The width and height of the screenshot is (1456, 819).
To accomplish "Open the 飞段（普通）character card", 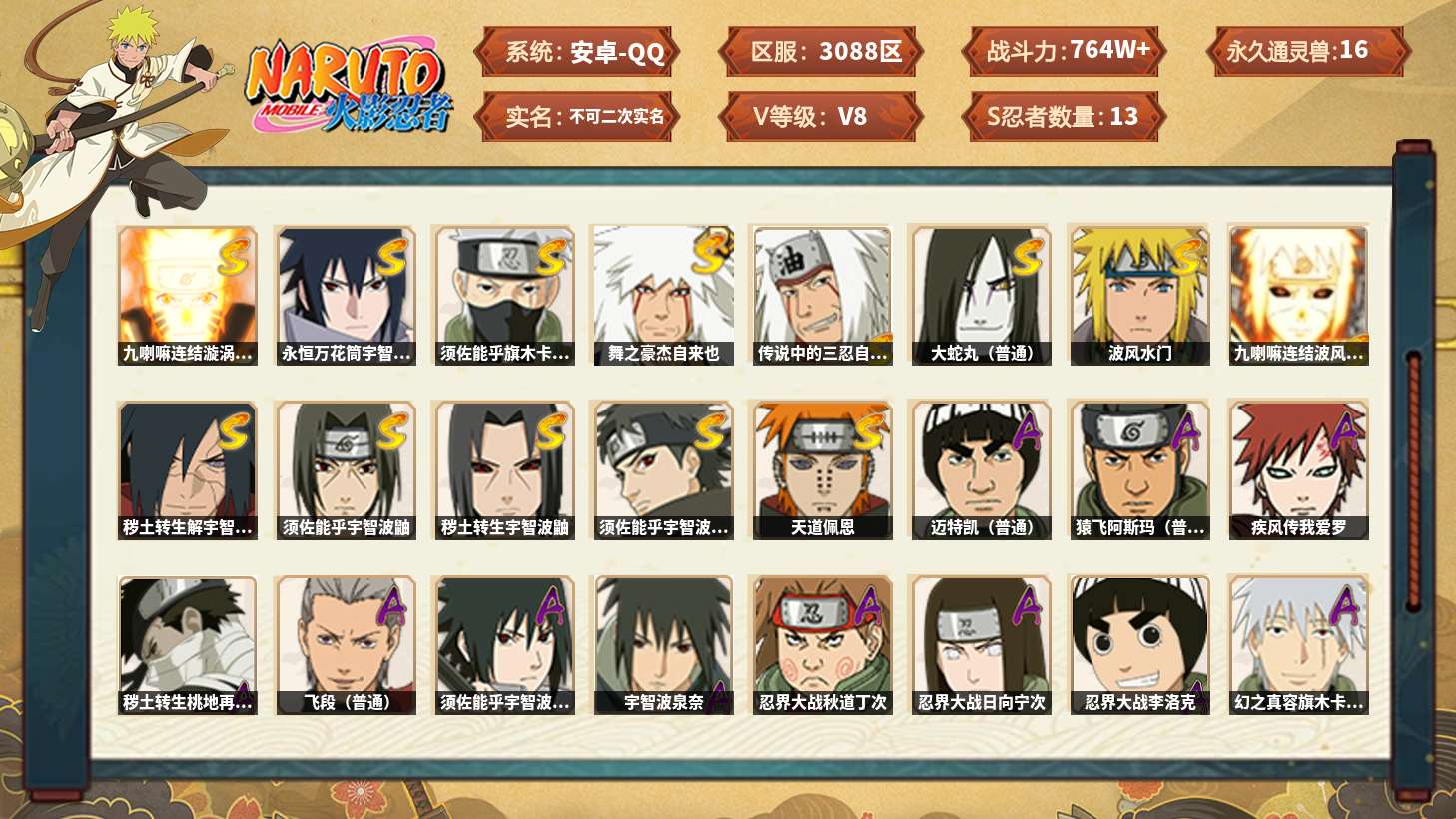I will tap(346, 645).
